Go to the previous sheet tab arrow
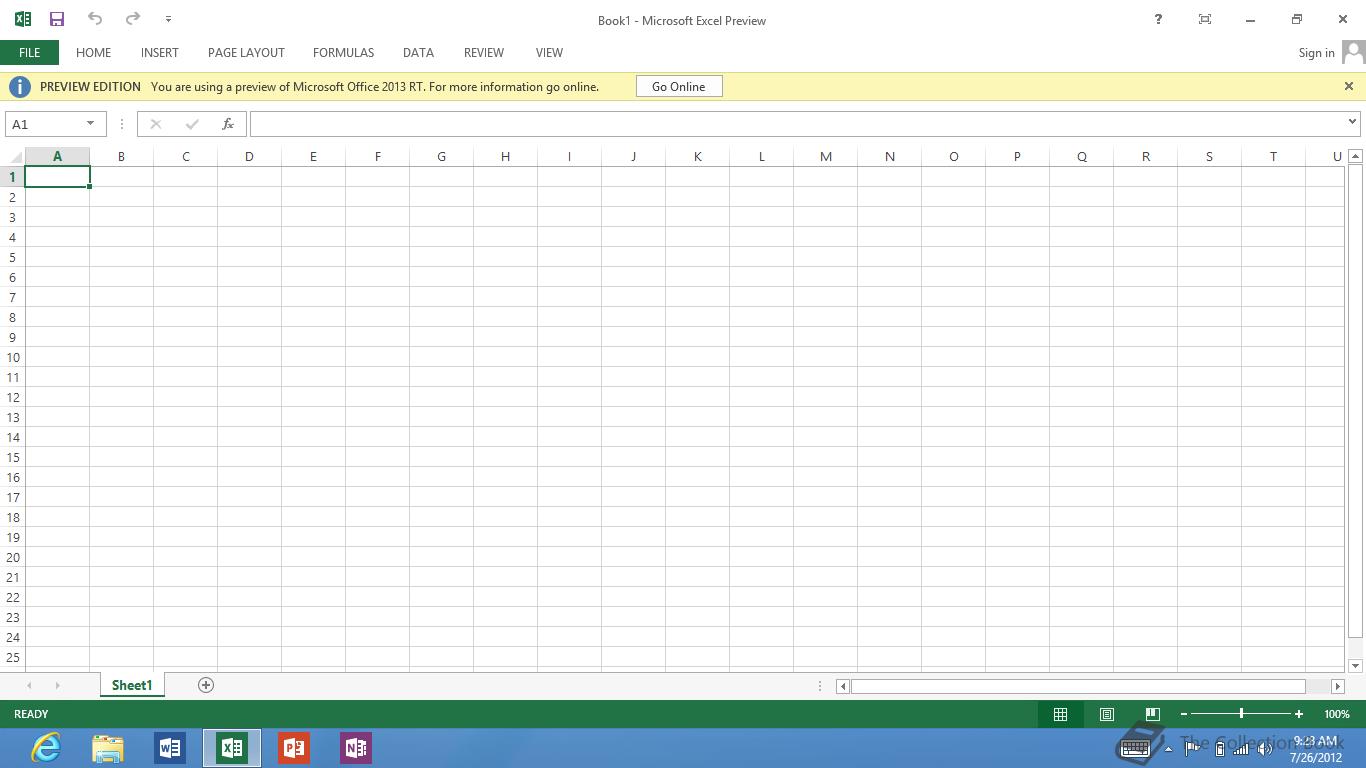 [29, 685]
